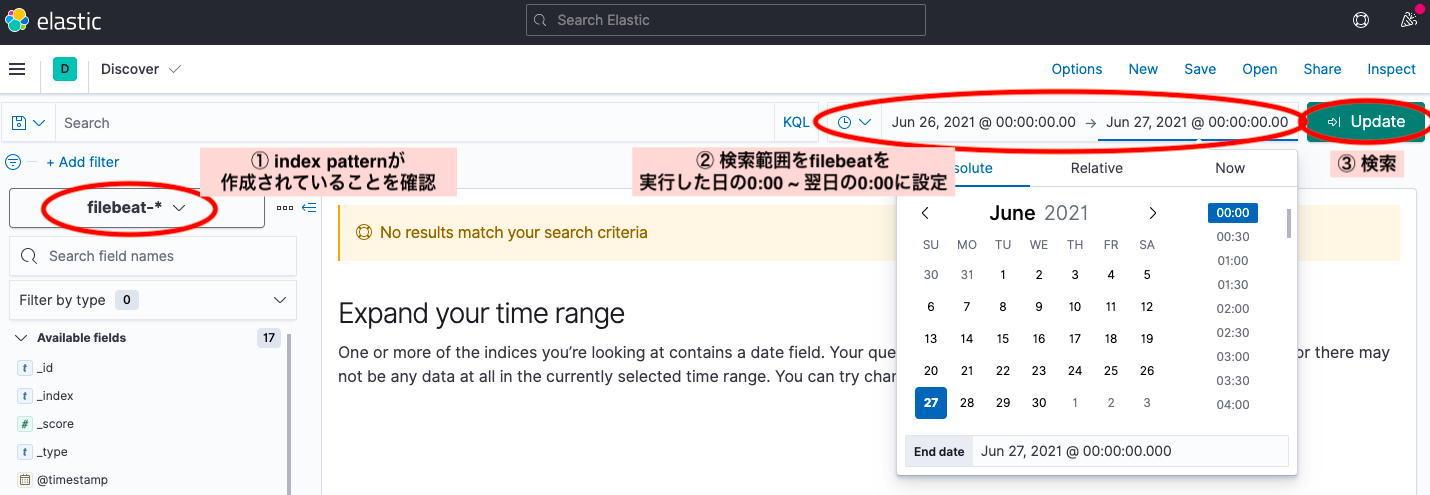The height and width of the screenshot is (495, 1430).
Task: Open the newsfeed notifications icon
Action: [1409, 20]
